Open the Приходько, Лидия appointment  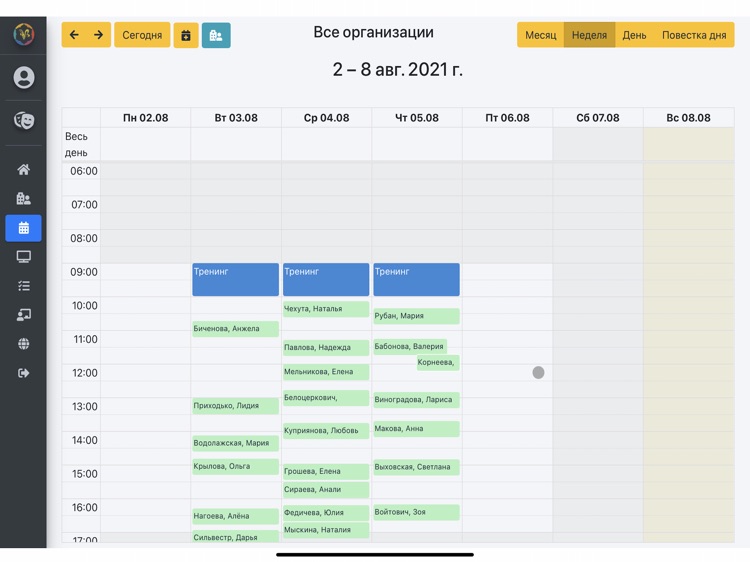[x=235, y=406]
